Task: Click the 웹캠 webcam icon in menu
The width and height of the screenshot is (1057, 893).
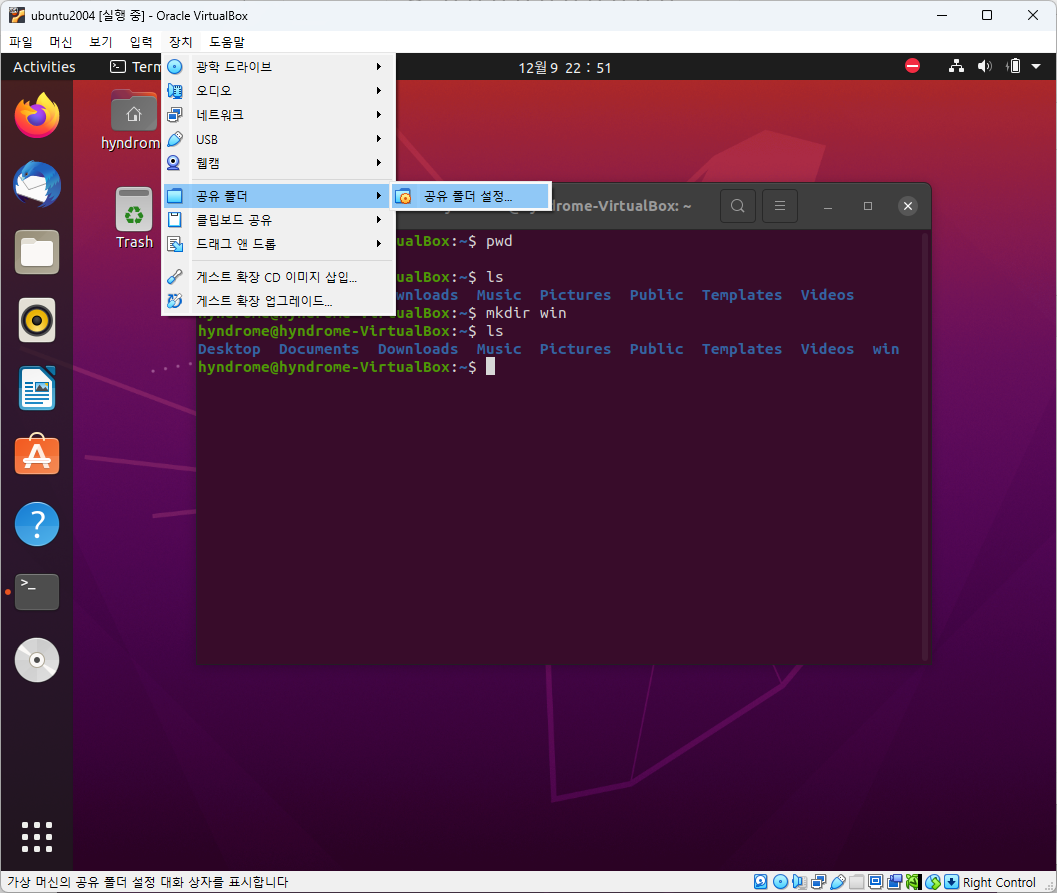Action: pos(175,163)
